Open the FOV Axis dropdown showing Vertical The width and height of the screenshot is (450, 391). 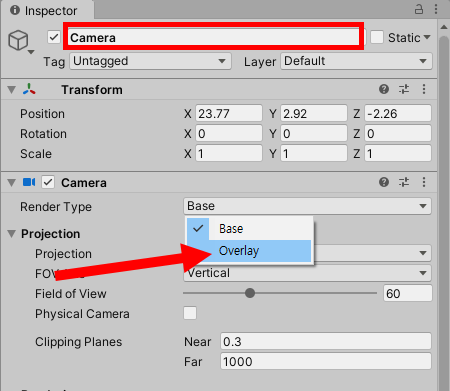[307, 273]
